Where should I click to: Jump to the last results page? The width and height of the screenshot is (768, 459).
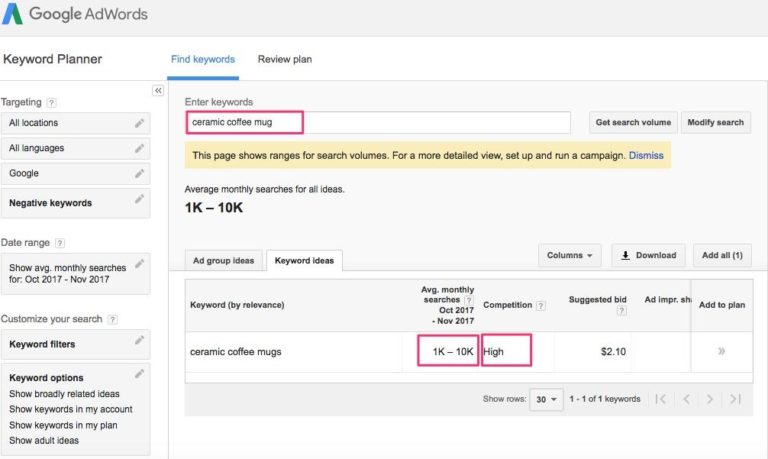pyautogui.click(x=735, y=399)
